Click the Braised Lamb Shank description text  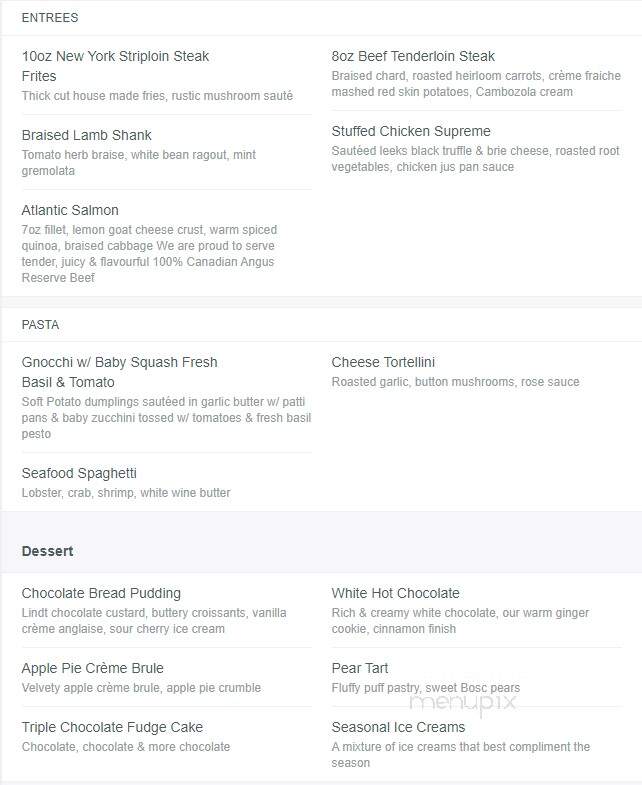point(139,163)
